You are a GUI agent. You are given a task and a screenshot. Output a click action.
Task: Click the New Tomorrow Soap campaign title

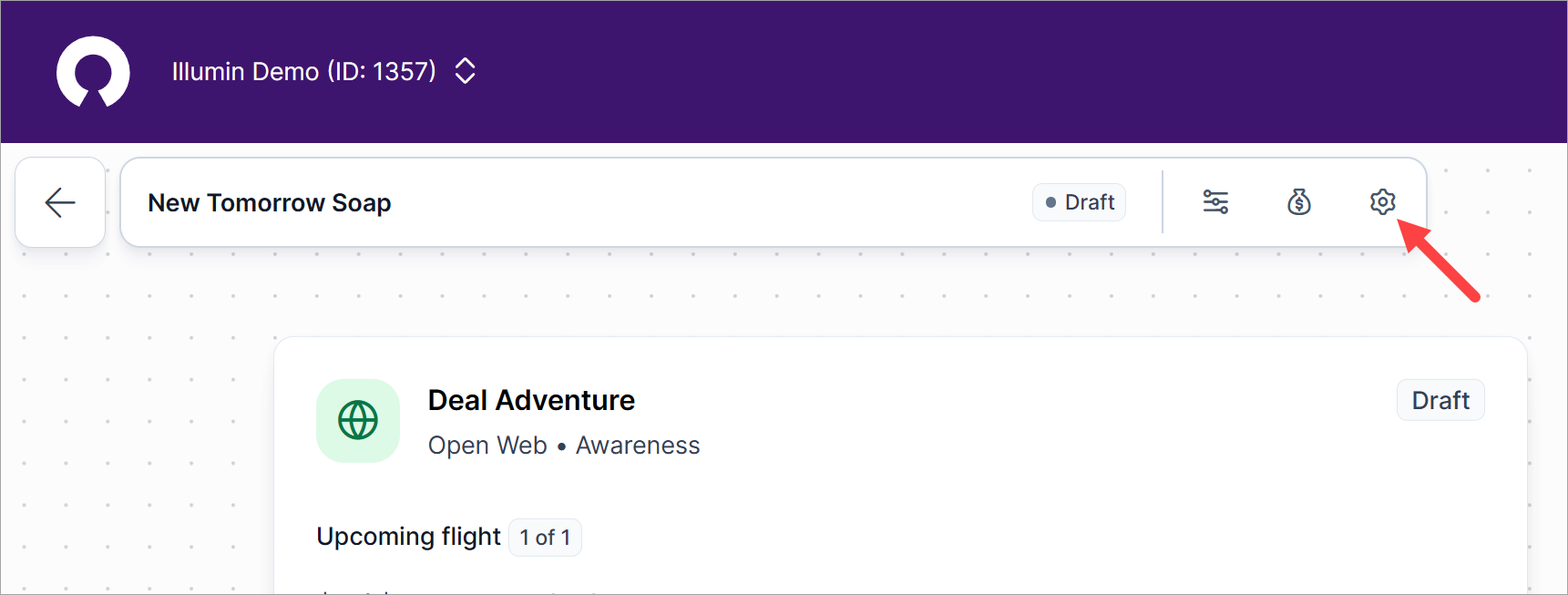tap(270, 202)
